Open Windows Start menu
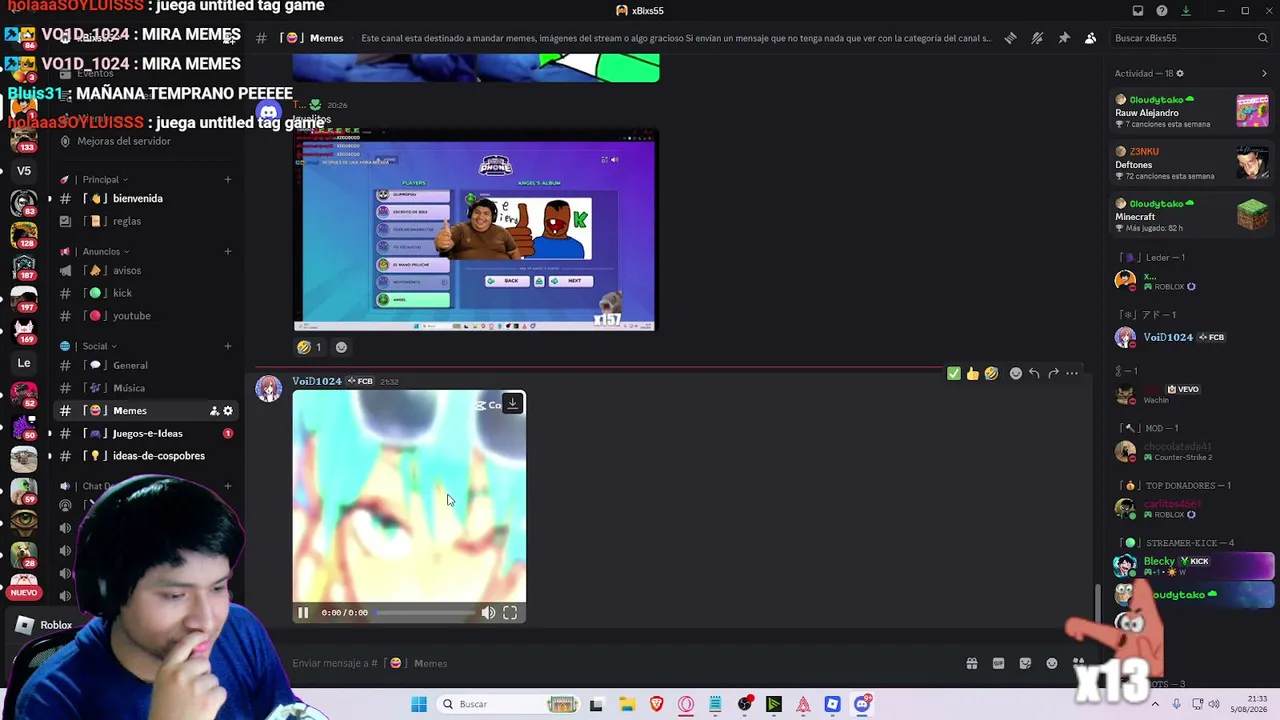The height and width of the screenshot is (720, 1280). [x=419, y=704]
